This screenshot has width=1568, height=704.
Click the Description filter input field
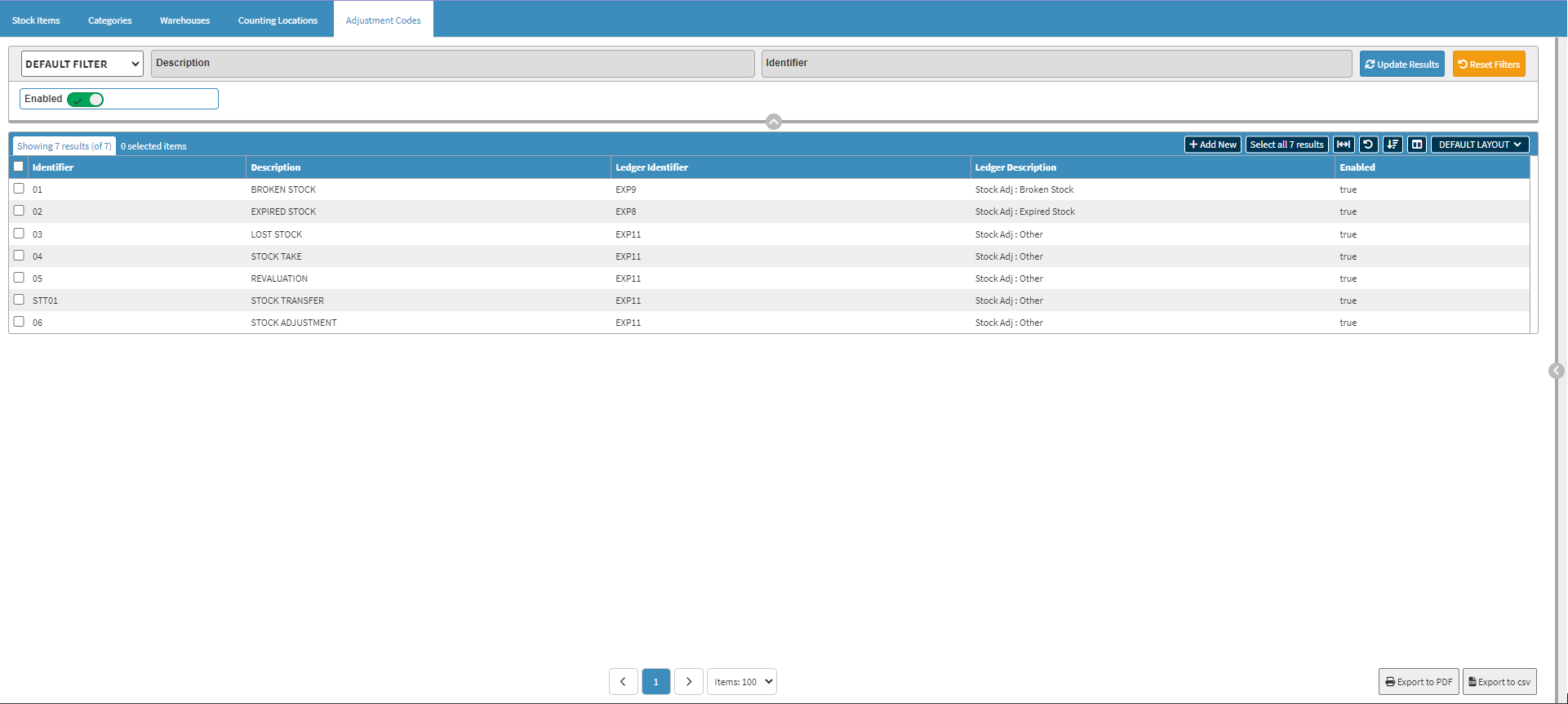(x=452, y=64)
